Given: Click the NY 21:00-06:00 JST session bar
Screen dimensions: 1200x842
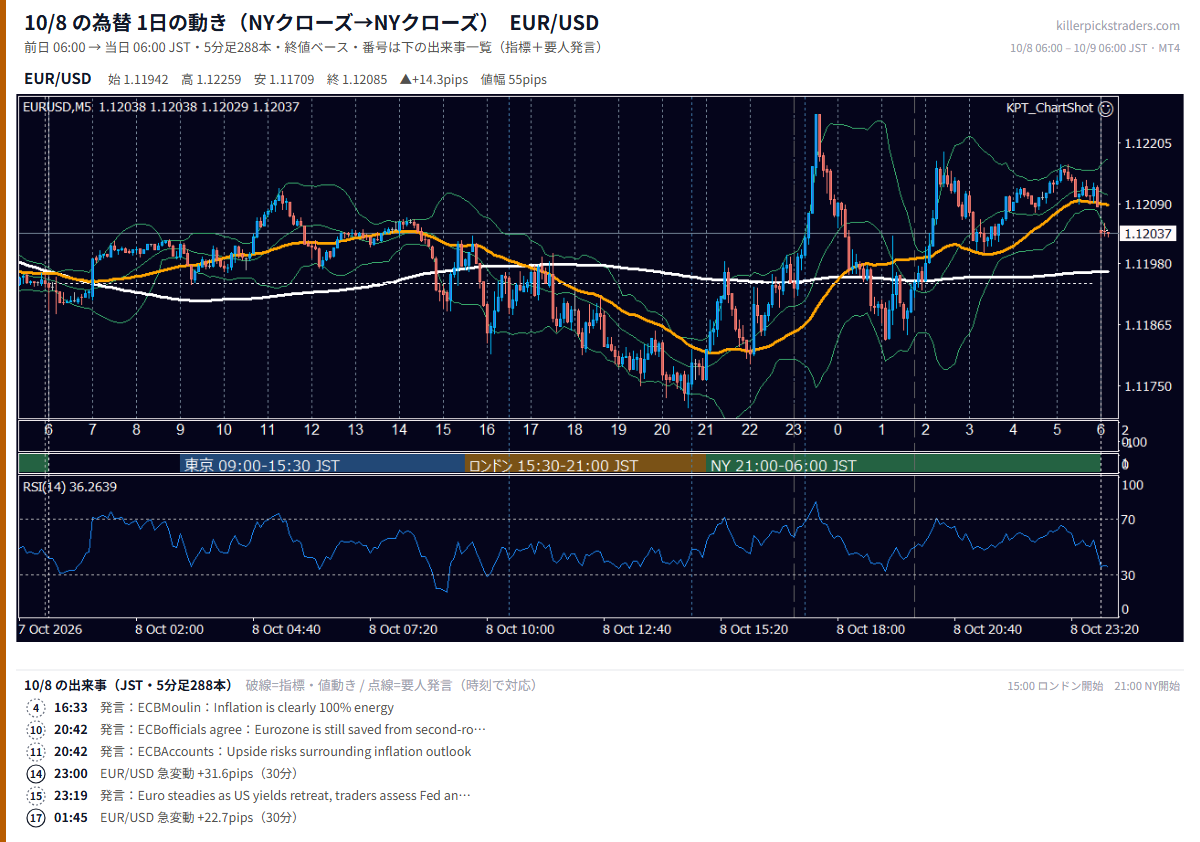Looking at the screenshot, I should (x=904, y=465).
